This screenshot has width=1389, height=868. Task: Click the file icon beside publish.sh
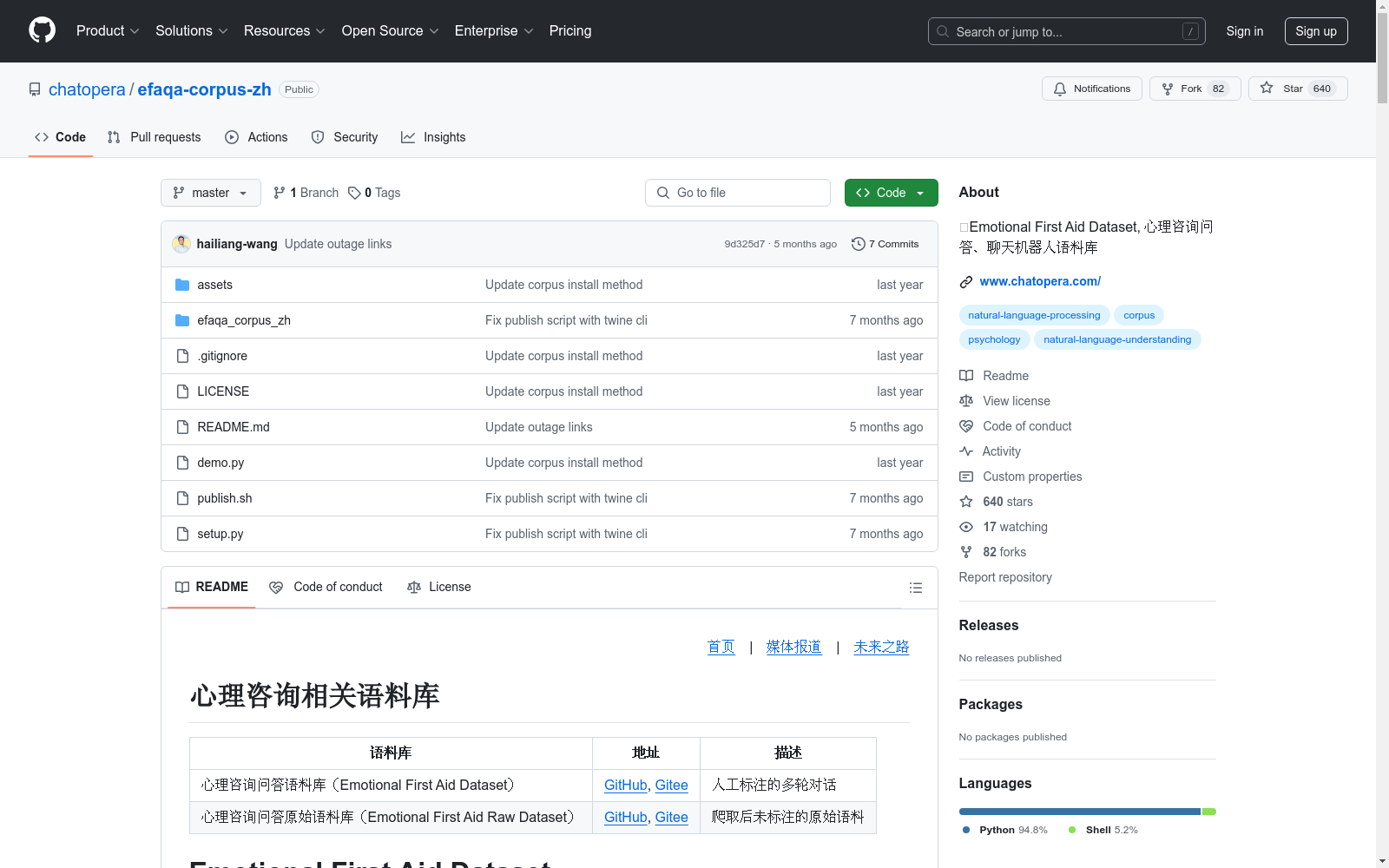coord(182,498)
